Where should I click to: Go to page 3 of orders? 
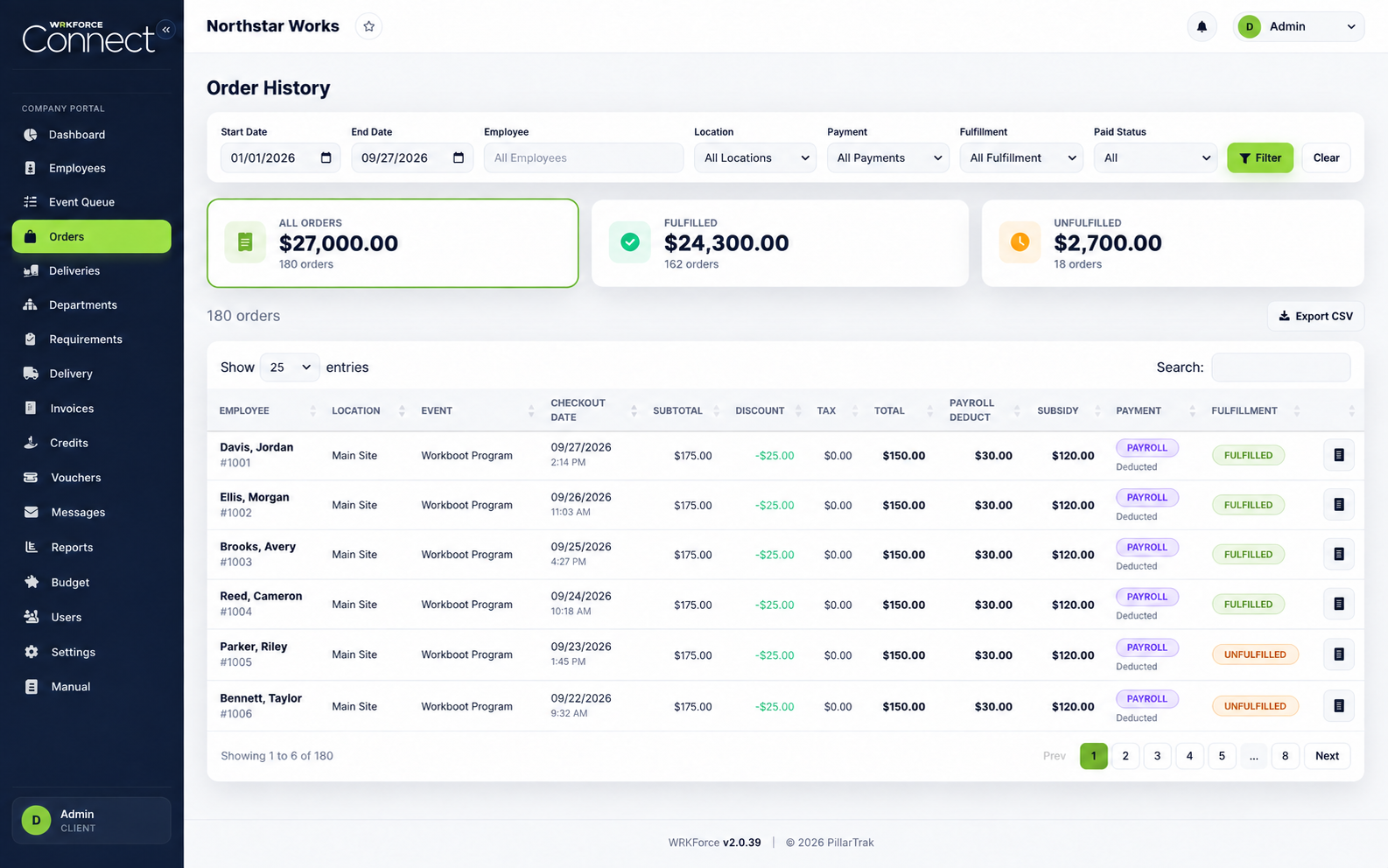[1157, 756]
